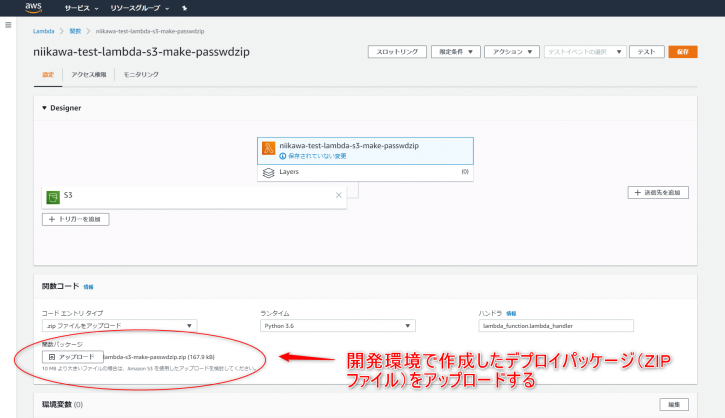Open the サービス menu
The width and height of the screenshot is (725, 418).
[81, 8]
